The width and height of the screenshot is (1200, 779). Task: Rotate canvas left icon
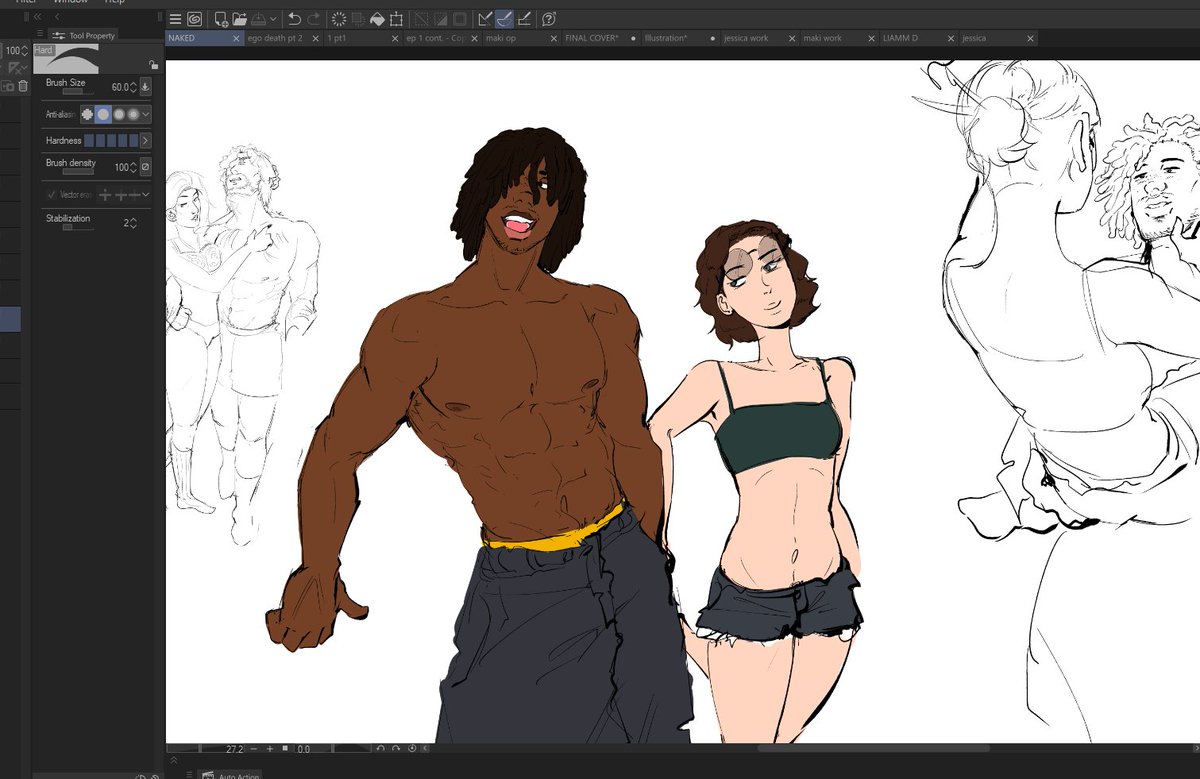click(381, 748)
